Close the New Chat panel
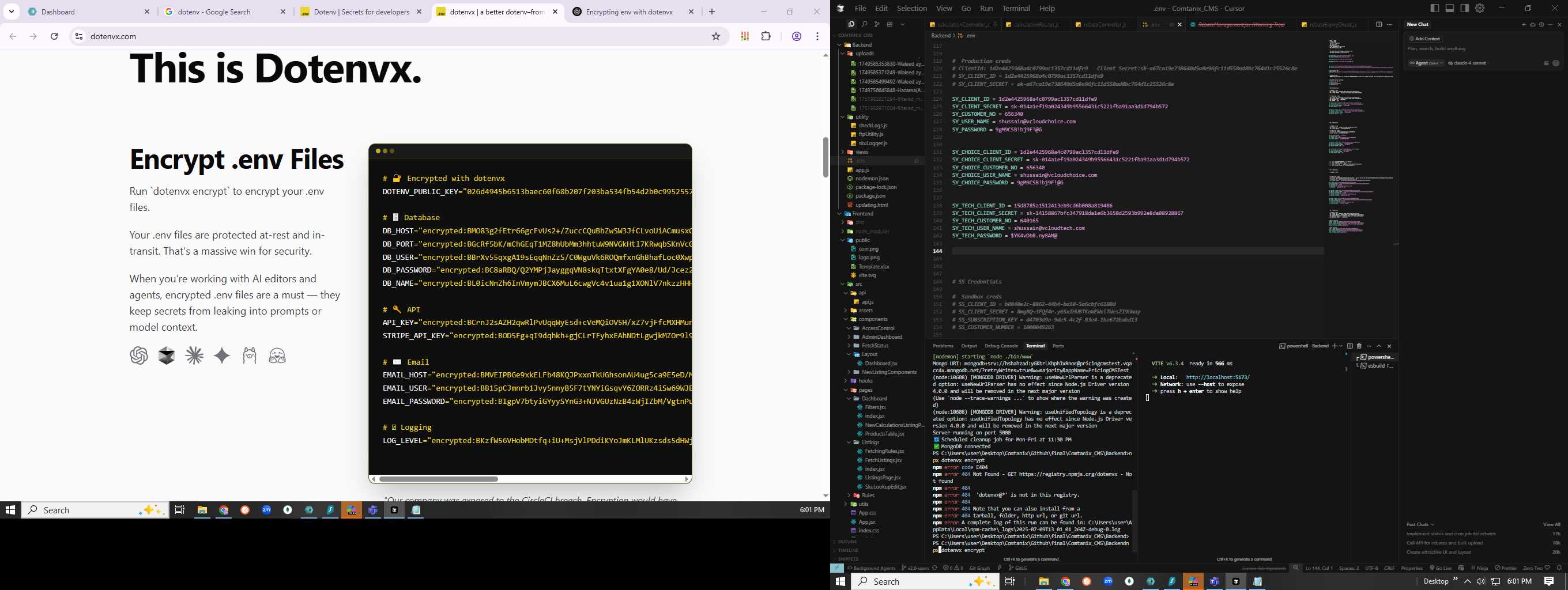1568x590 pixels. [x=1559, y=25]
